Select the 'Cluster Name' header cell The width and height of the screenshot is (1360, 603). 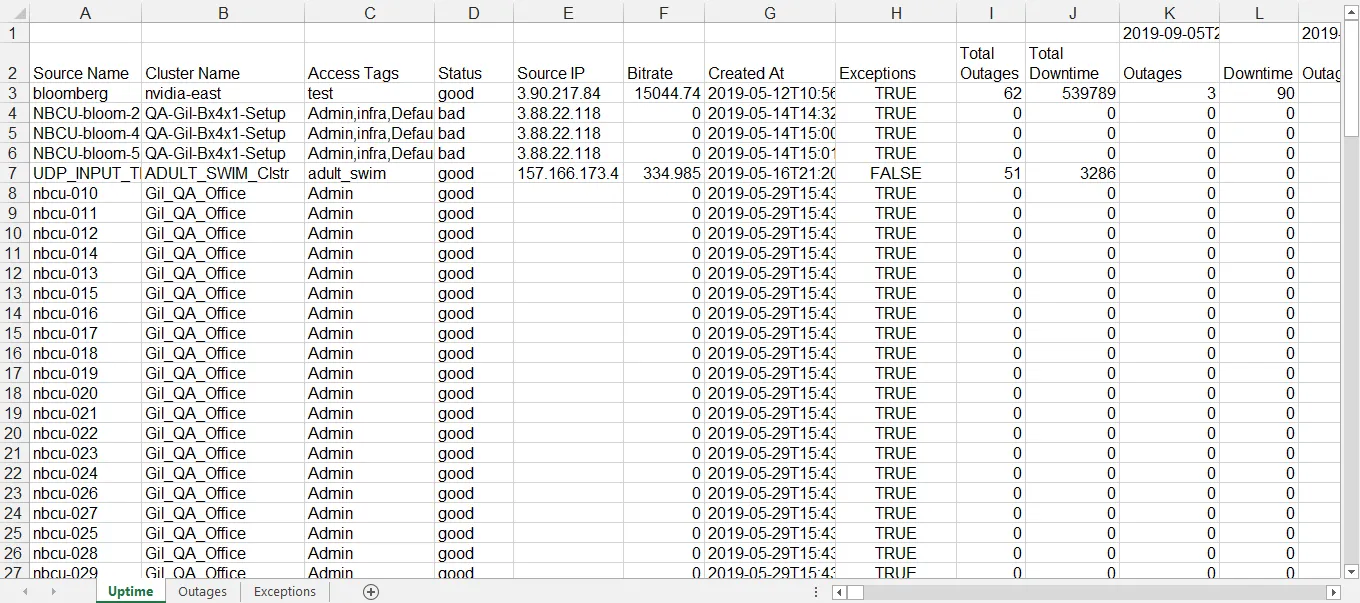tap(223, 63)
